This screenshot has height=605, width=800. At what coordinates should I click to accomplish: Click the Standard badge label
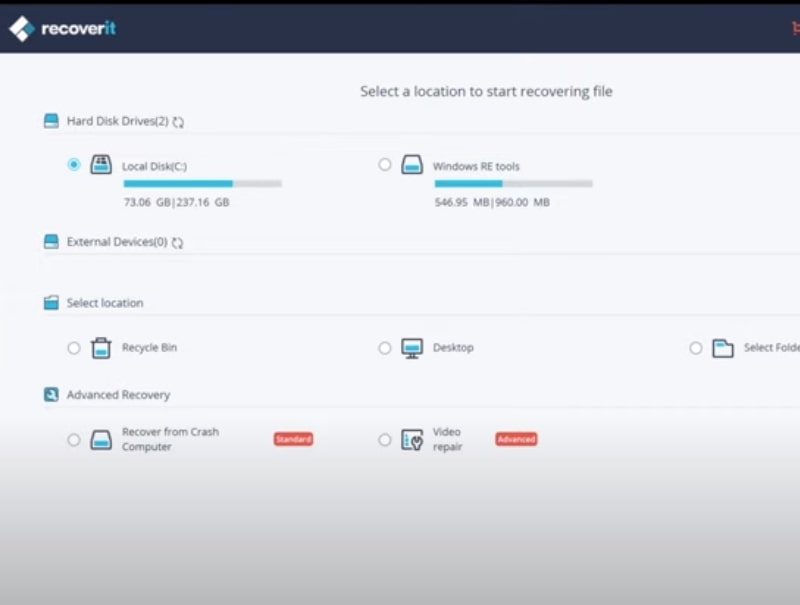click(x=294, y=439)
